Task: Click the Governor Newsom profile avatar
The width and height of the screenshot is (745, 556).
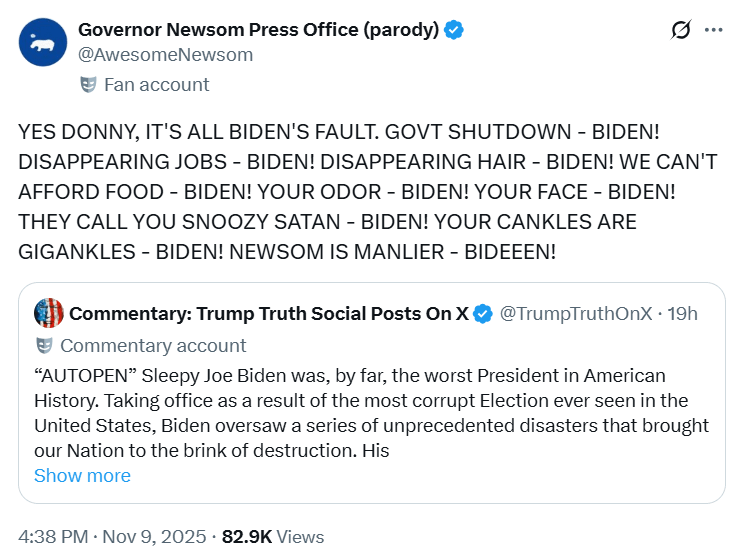Action: click(x=43, y=42)
